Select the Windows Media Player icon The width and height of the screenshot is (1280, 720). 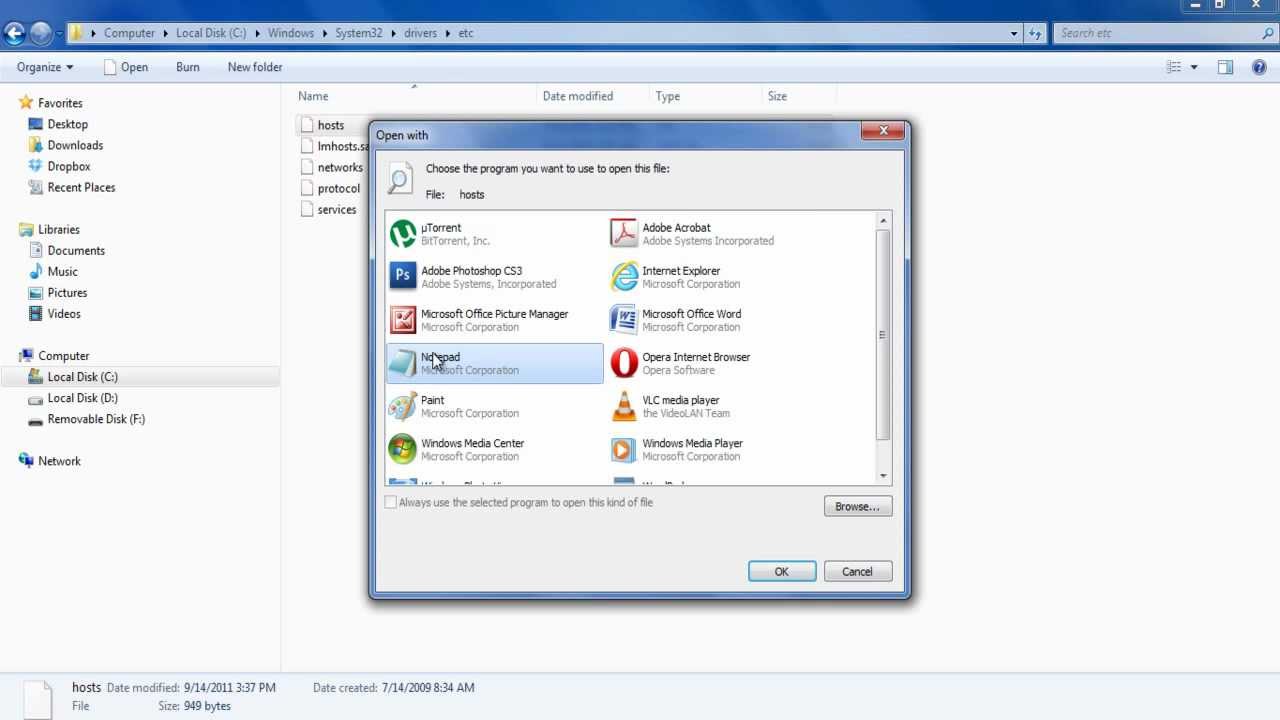coord(624,449)
